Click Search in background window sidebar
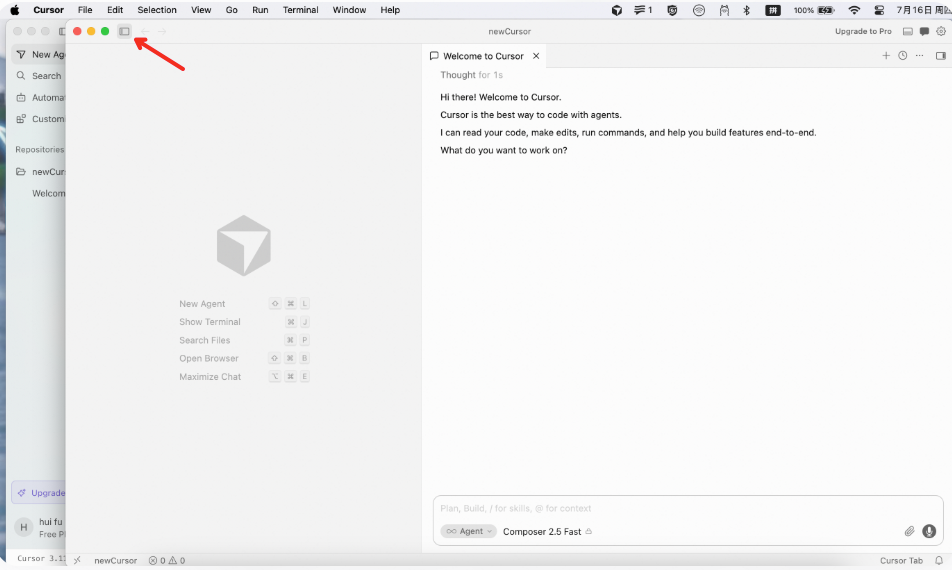This screenshot has height=570, width=952. coord(39,76)
